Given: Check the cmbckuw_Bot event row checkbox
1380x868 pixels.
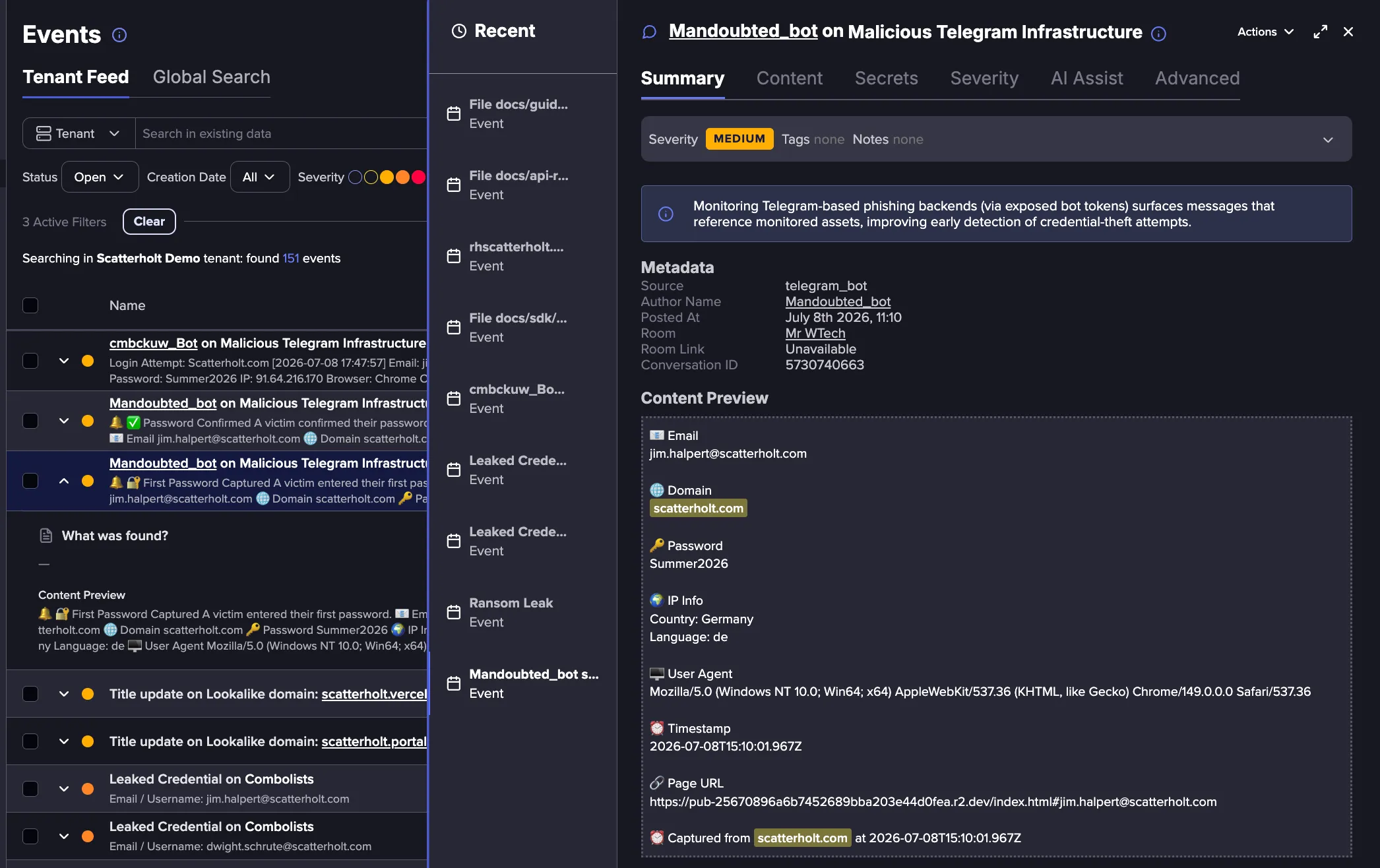Looking at the screenshot, I should coord(30,361).
